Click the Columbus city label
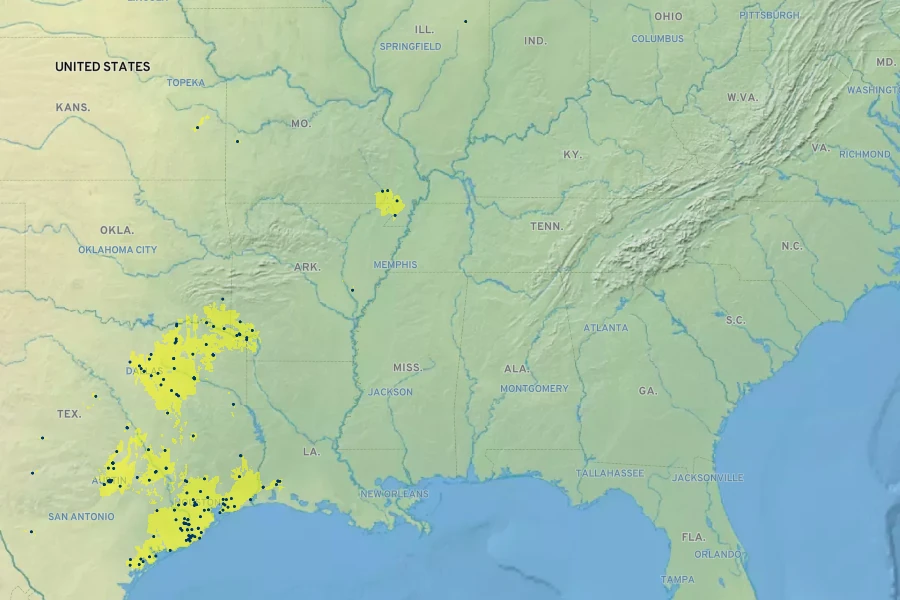The image size is (900, 600). click(657, 39)
